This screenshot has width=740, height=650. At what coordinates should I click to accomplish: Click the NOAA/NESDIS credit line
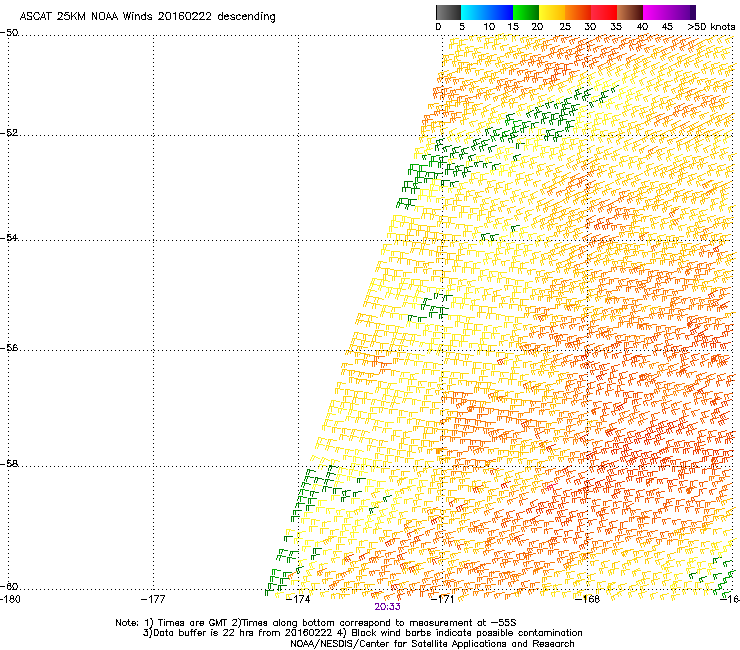(x=432, y=644)
